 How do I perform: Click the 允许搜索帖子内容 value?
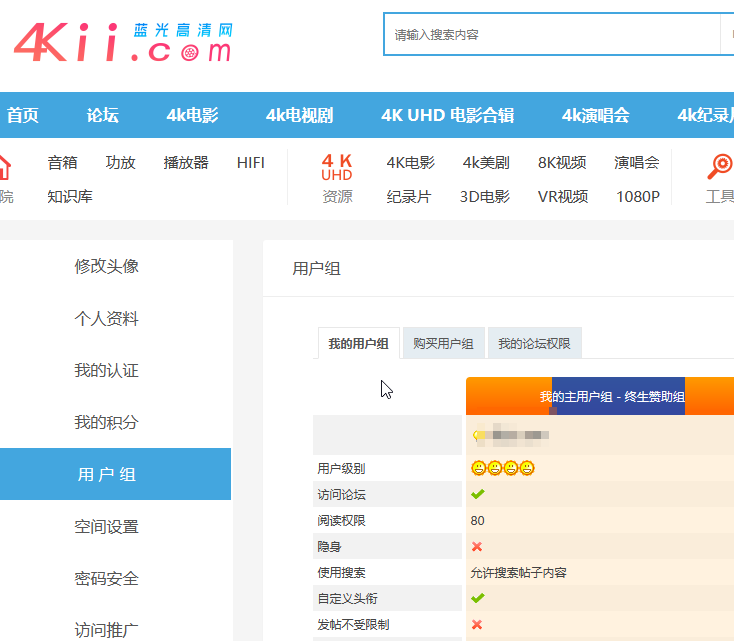pos(519,573)
